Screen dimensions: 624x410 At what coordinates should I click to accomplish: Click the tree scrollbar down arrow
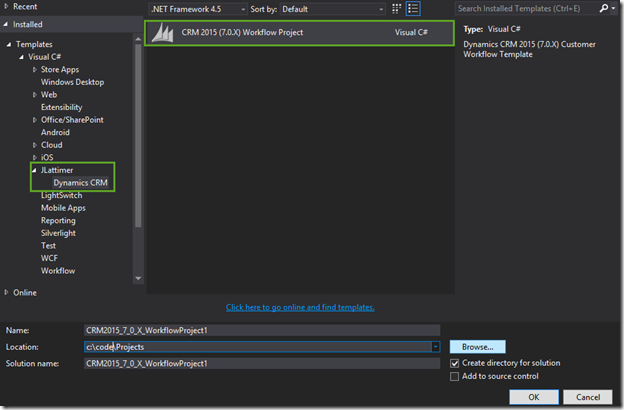138,278
